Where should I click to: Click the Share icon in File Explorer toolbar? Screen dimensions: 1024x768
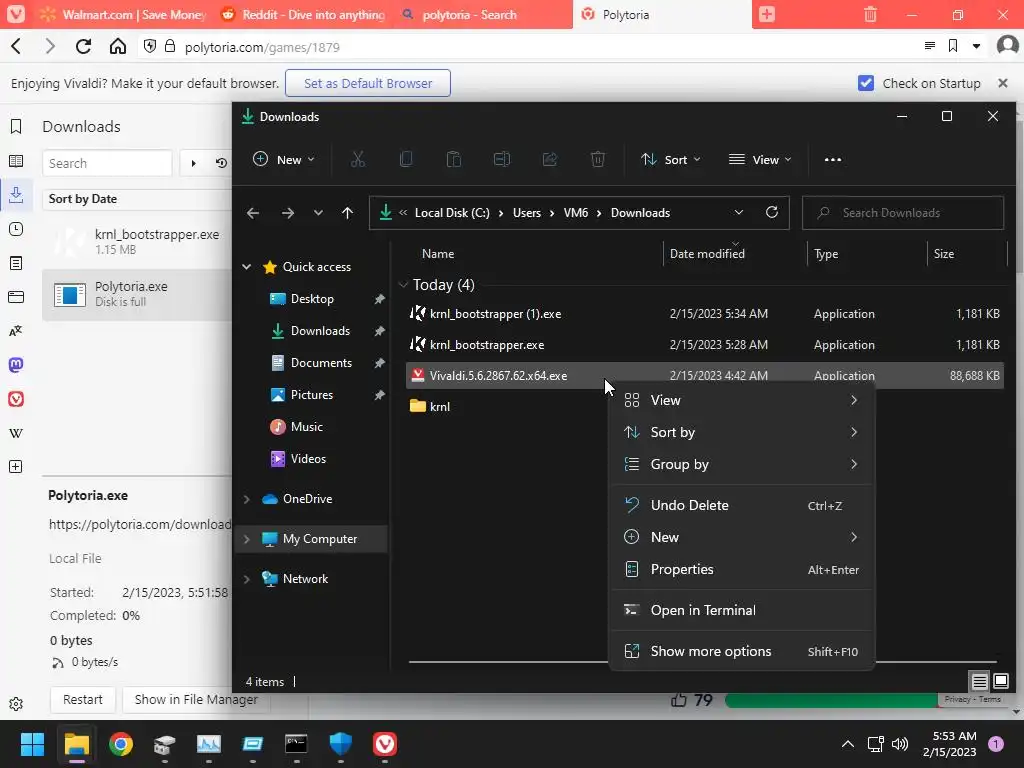(550, 159)
